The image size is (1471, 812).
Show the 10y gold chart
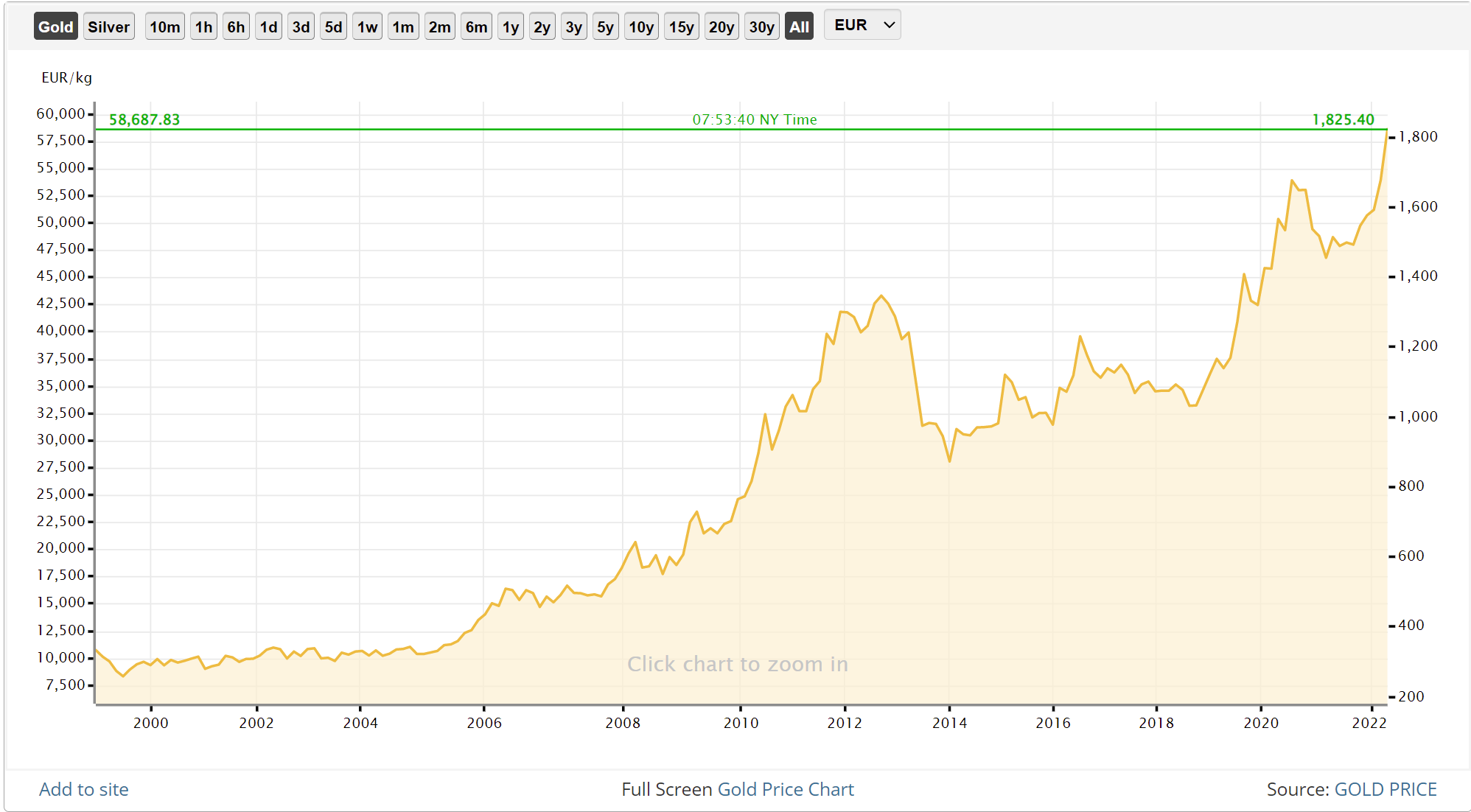click(641, 27)
